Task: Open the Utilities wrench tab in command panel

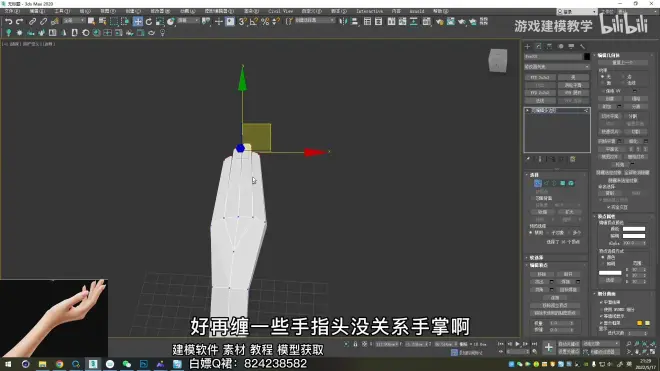Action: [x=582, y=46]
